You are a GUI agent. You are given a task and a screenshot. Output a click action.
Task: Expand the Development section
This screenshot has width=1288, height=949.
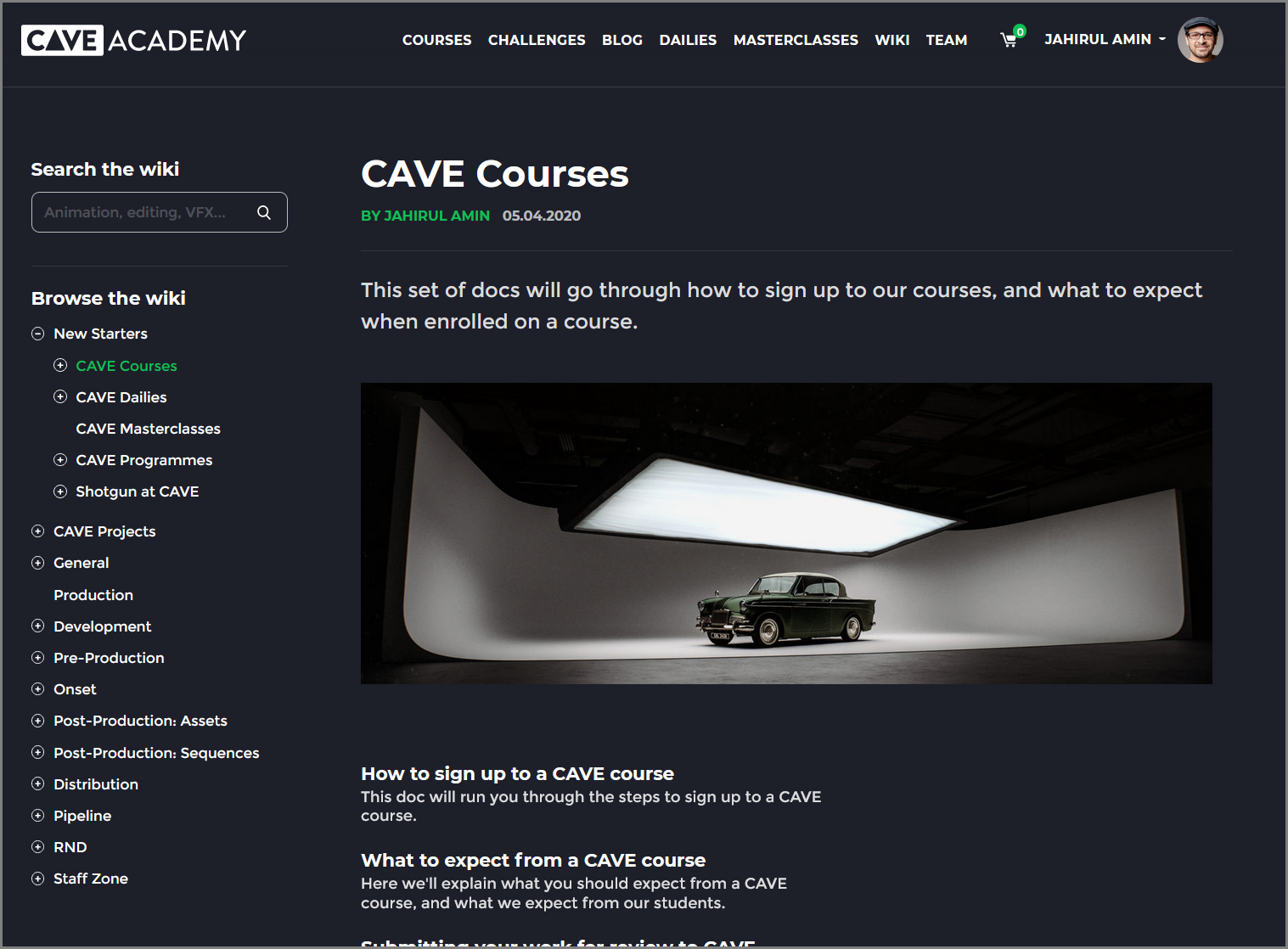click(x=38, y=626)
